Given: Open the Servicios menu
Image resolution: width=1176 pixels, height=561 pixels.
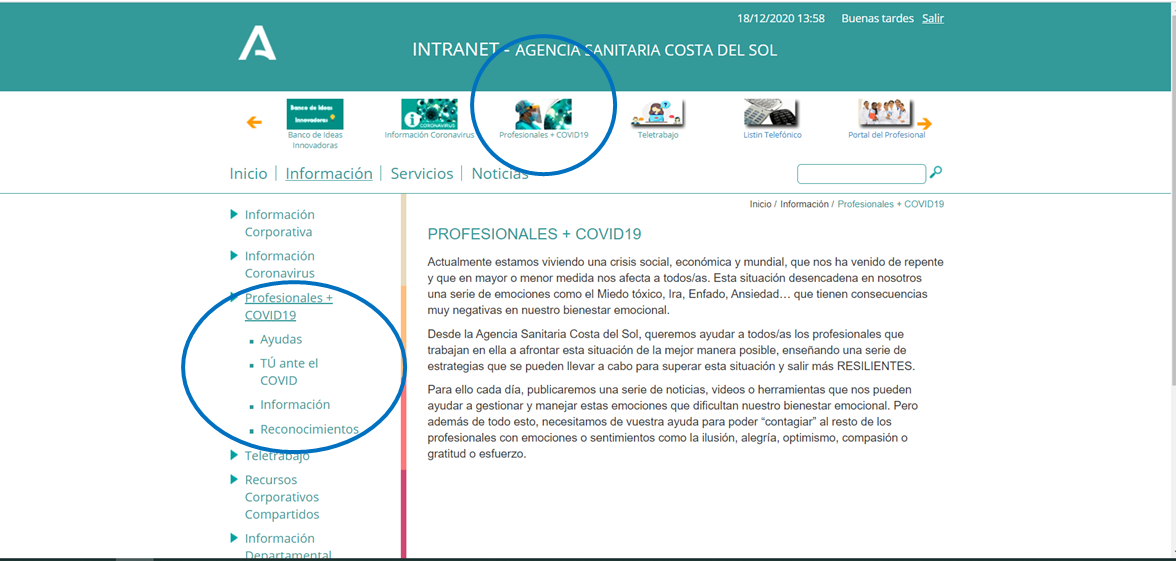Looking at the screenshot, I should click(422, 173).
